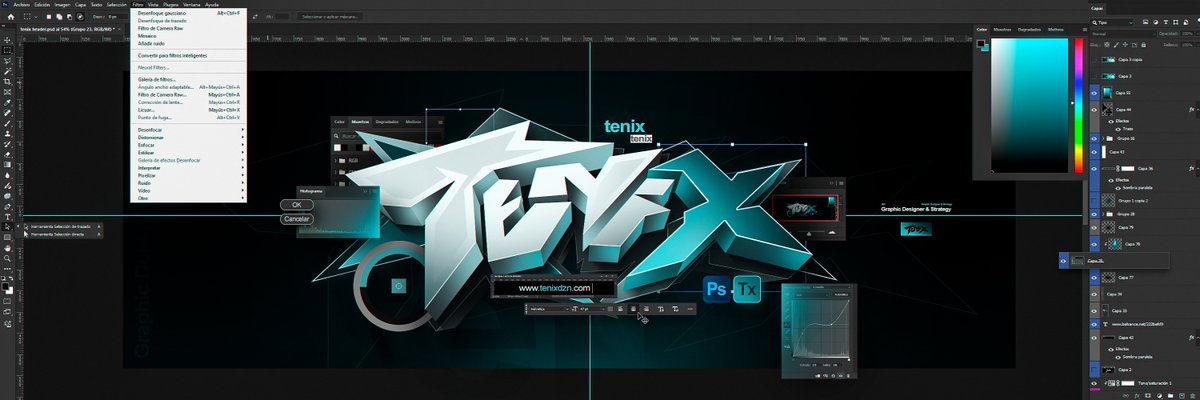Toggle visibility of Tono/saturación 1 layer
This screenshot has height=400, width=1200.
tap(1093, 383)
